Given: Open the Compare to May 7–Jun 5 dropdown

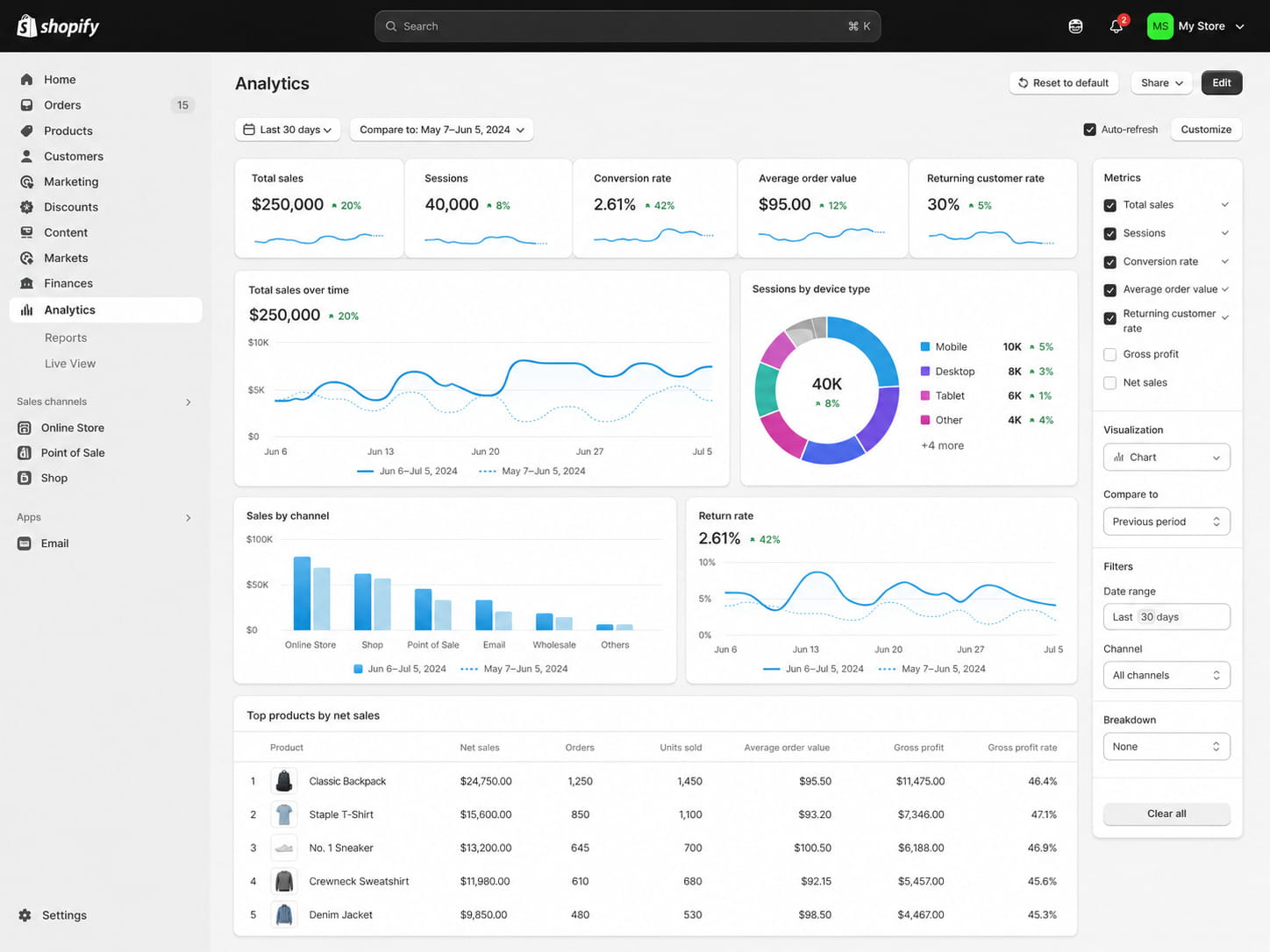Looking at the screenshot, I should [441, 130].
